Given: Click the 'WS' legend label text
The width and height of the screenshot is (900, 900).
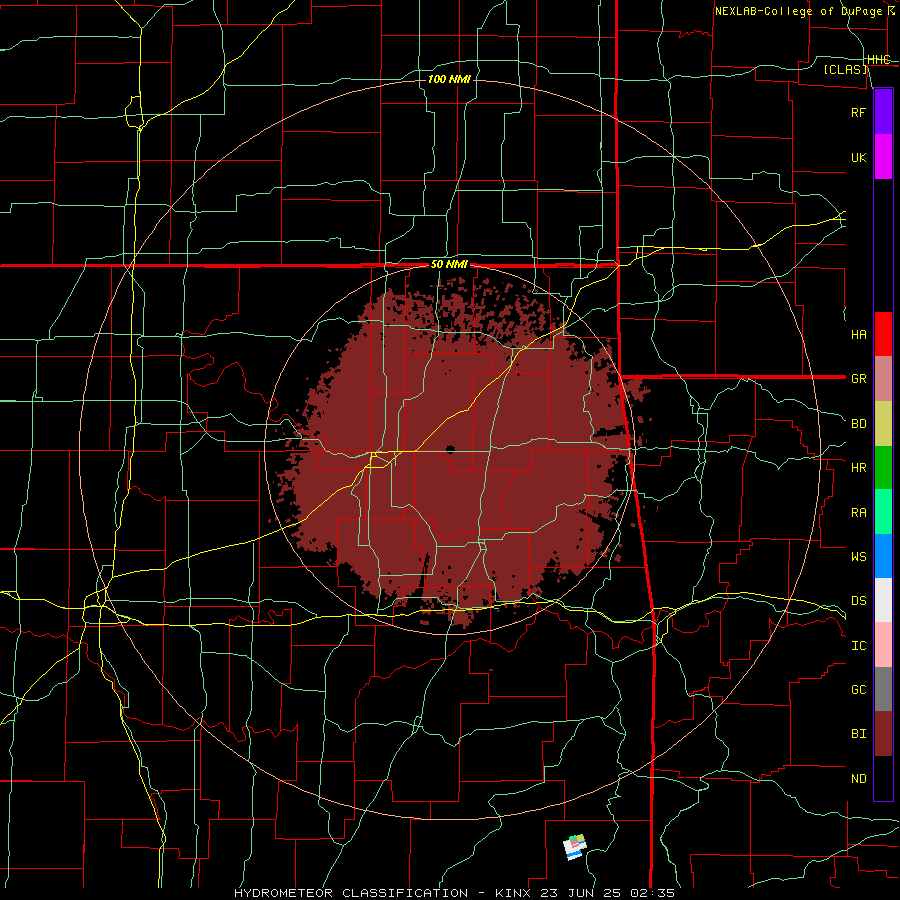Looking at the screenshot, I should [x=858, y=557].
